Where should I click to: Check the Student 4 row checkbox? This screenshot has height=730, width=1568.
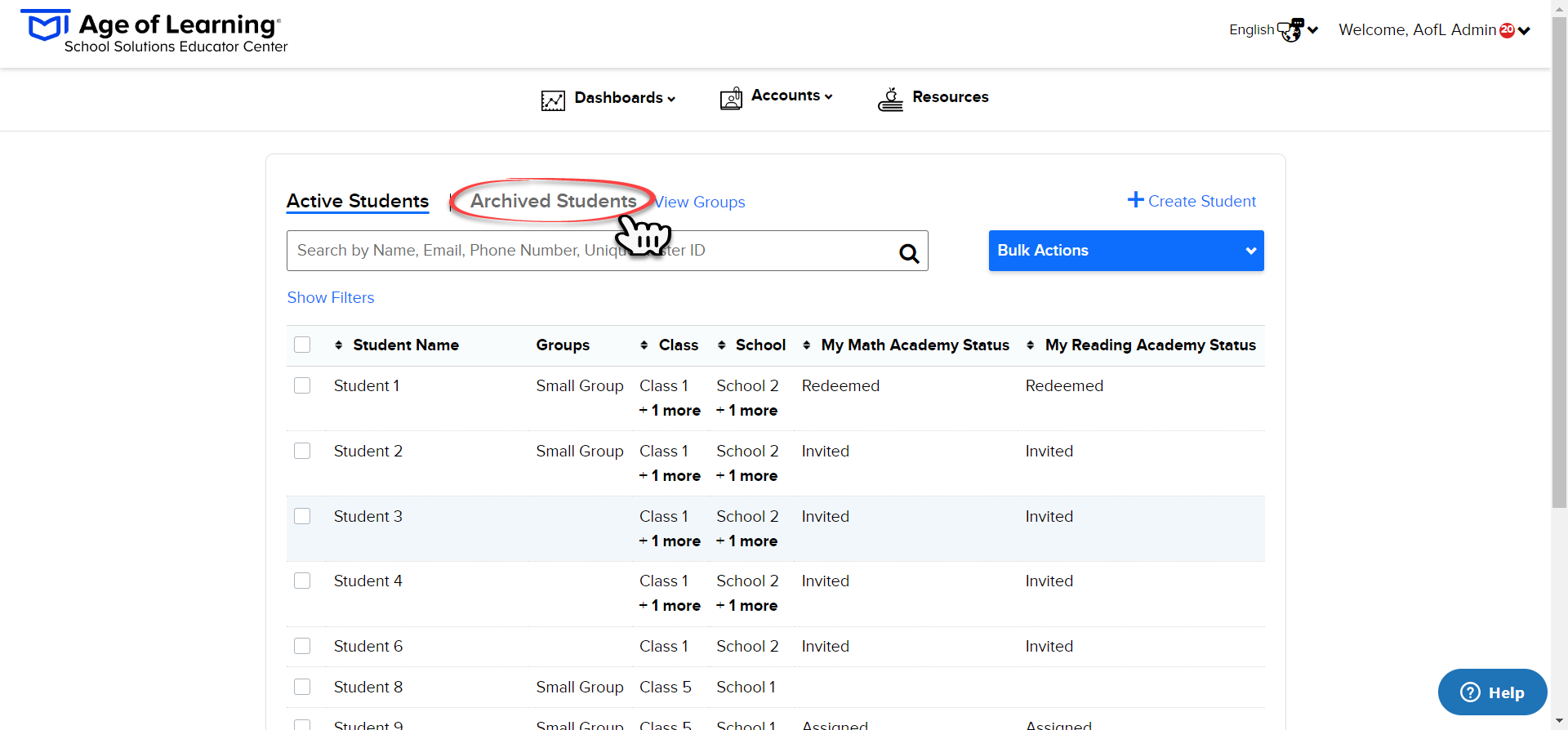(302, 581)
